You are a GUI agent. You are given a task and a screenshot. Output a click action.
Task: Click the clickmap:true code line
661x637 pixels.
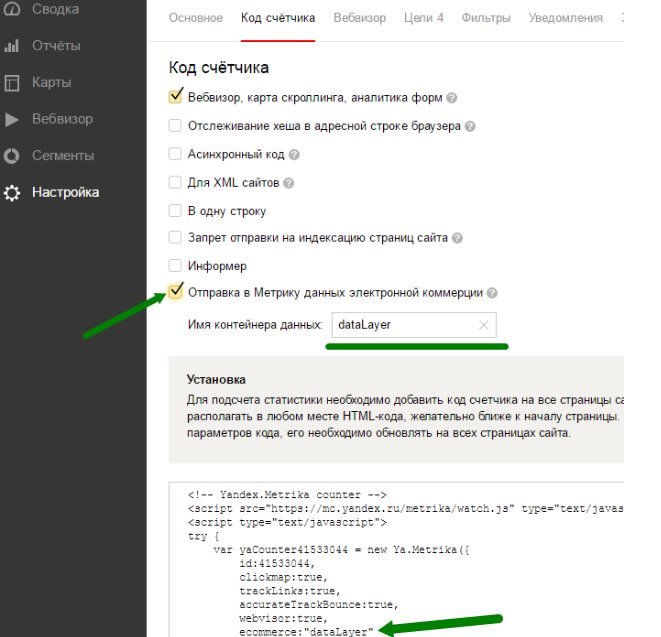click(283, 577)
